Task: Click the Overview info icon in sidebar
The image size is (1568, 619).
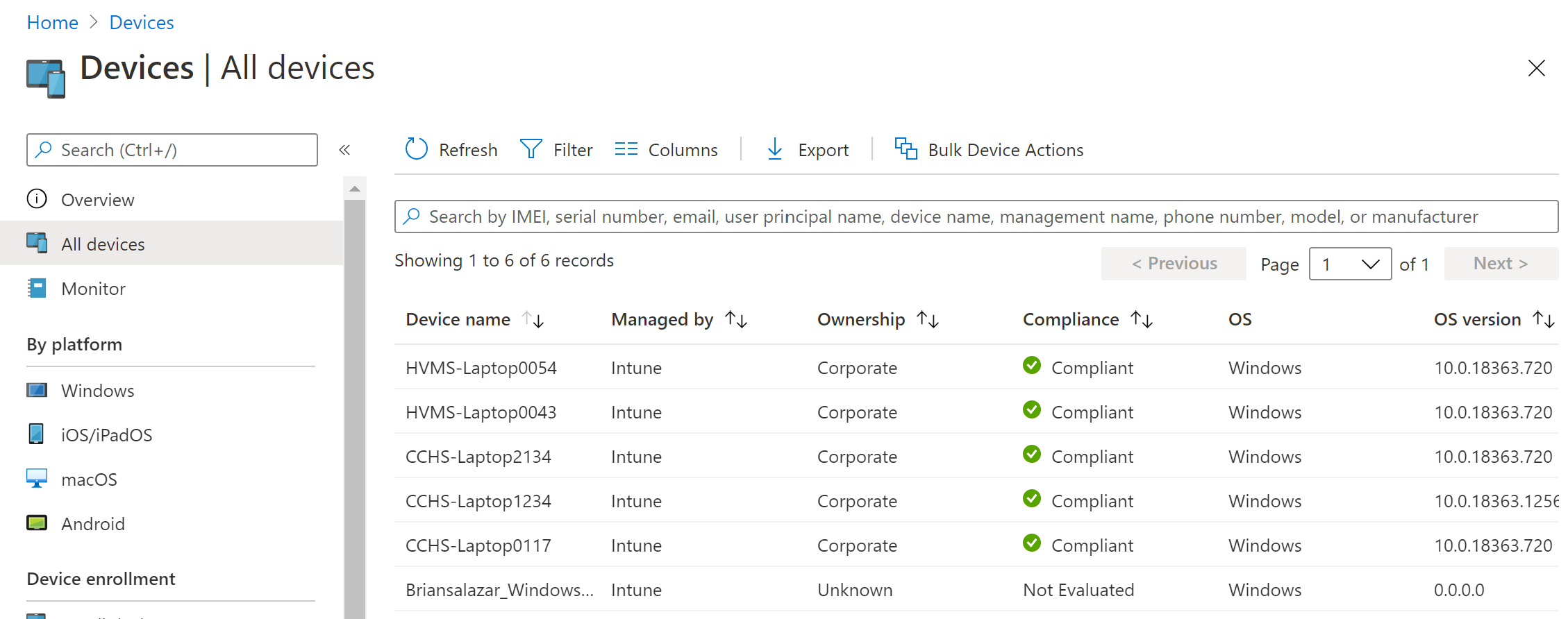Action: (37, 199)
